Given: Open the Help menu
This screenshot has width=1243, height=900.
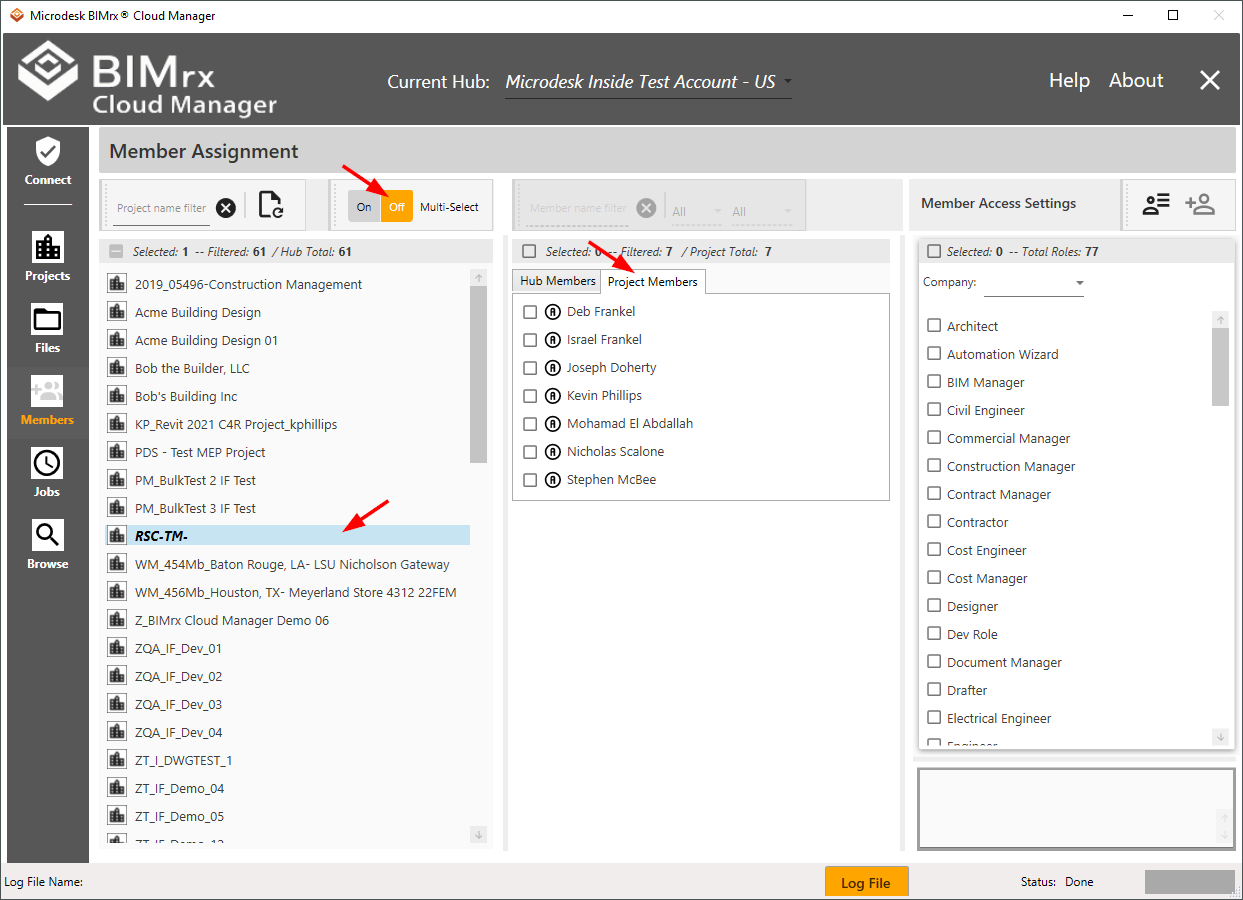Looking at the screenshot, I should pyautogui.click(x=1069, y=81).
